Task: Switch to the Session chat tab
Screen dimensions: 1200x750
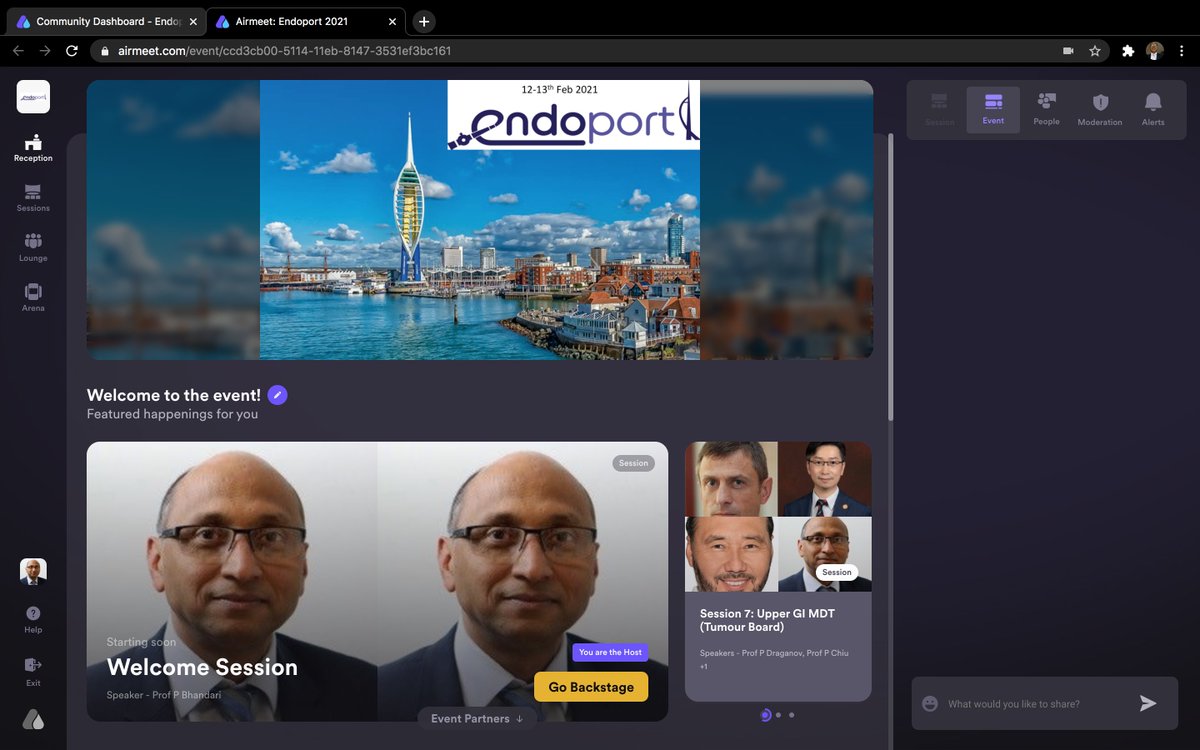Action: pyautogui.click(x=939, y=109)
